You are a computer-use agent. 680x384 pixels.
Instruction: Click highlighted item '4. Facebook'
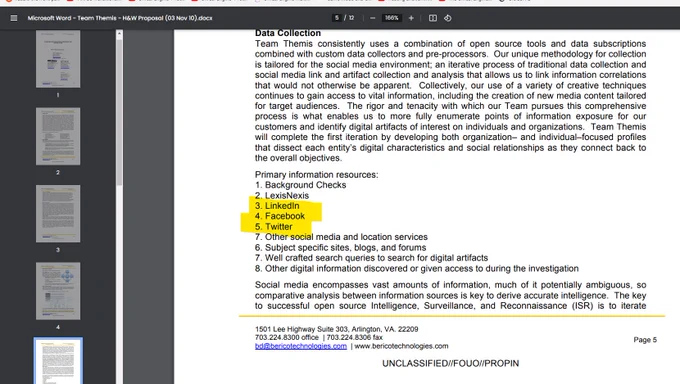(280, 216)
